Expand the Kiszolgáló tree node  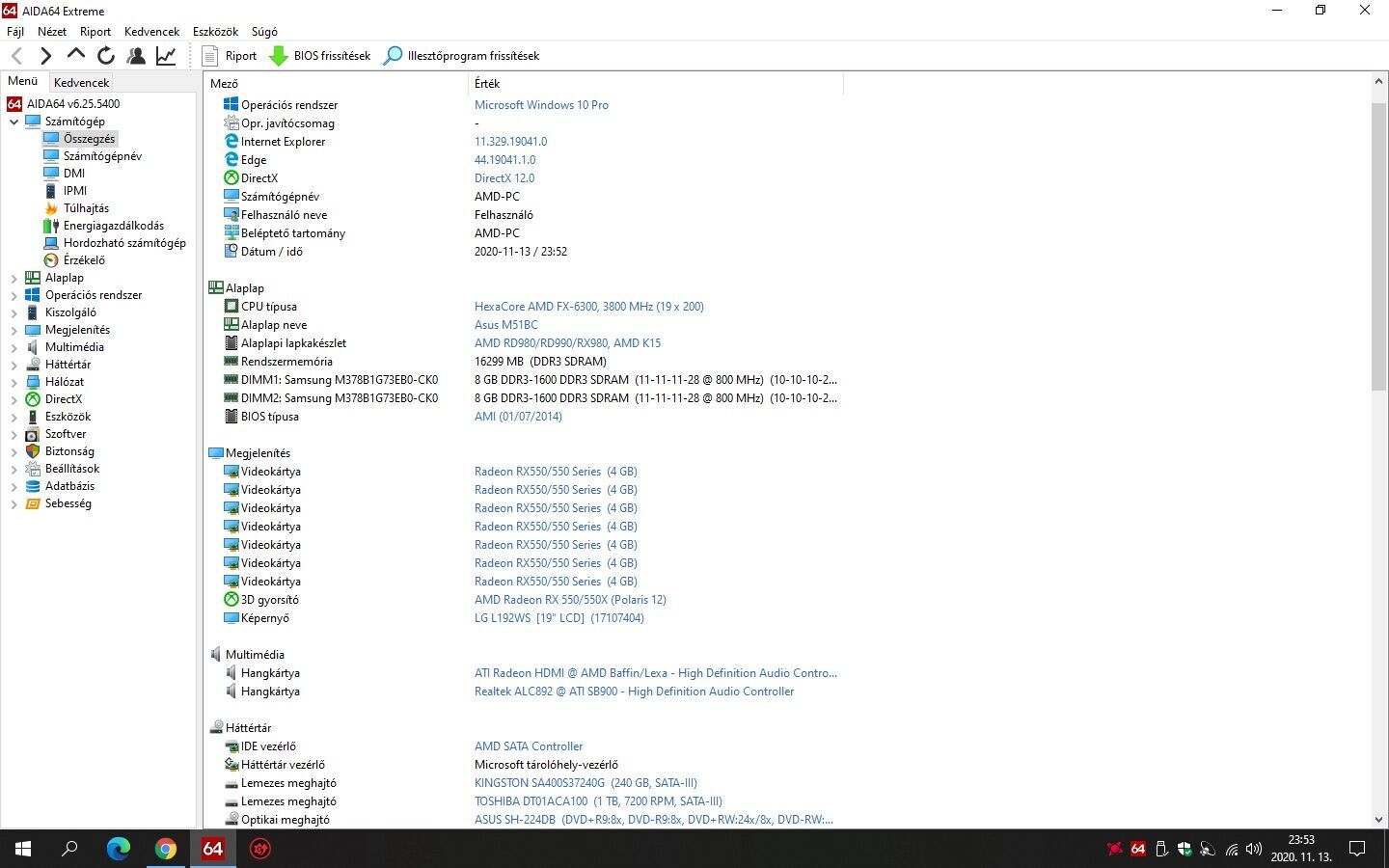coord(14,312)
